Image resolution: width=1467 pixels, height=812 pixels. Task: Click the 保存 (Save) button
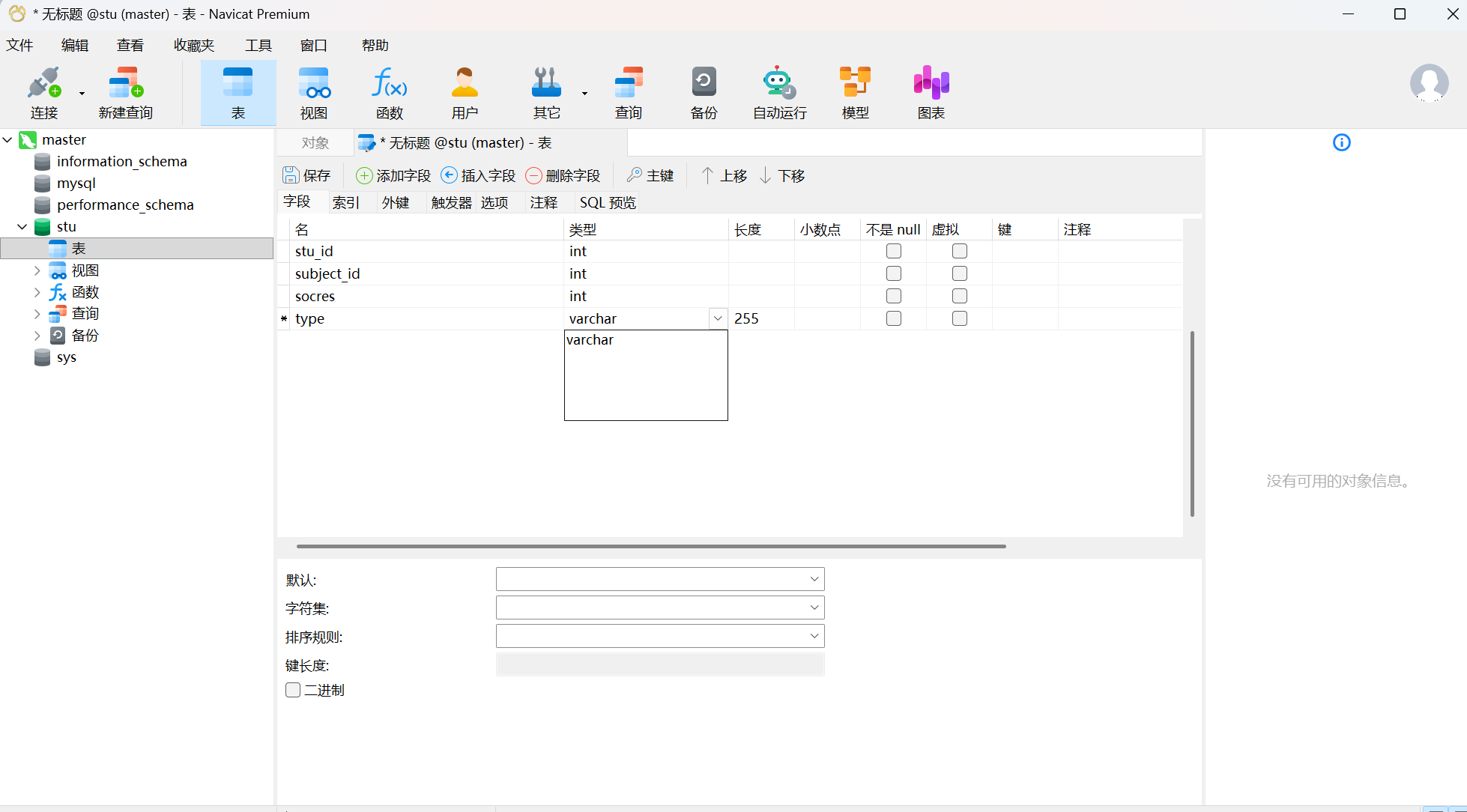(306, 175)
